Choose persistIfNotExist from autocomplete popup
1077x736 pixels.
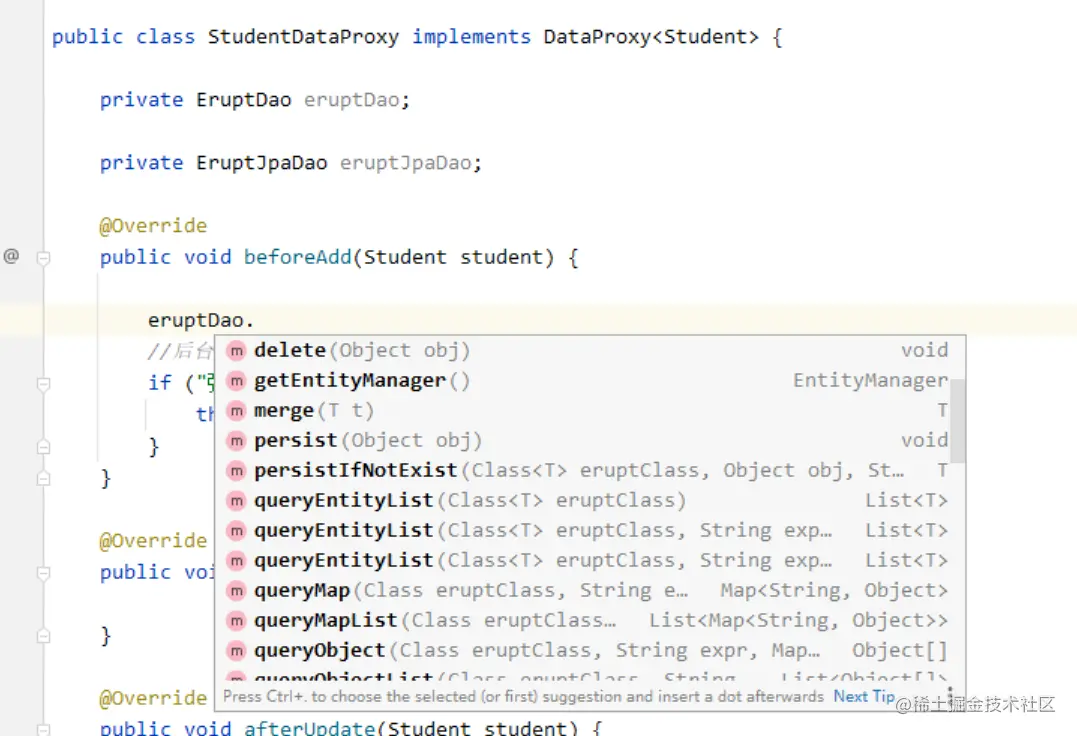[589, 471]
